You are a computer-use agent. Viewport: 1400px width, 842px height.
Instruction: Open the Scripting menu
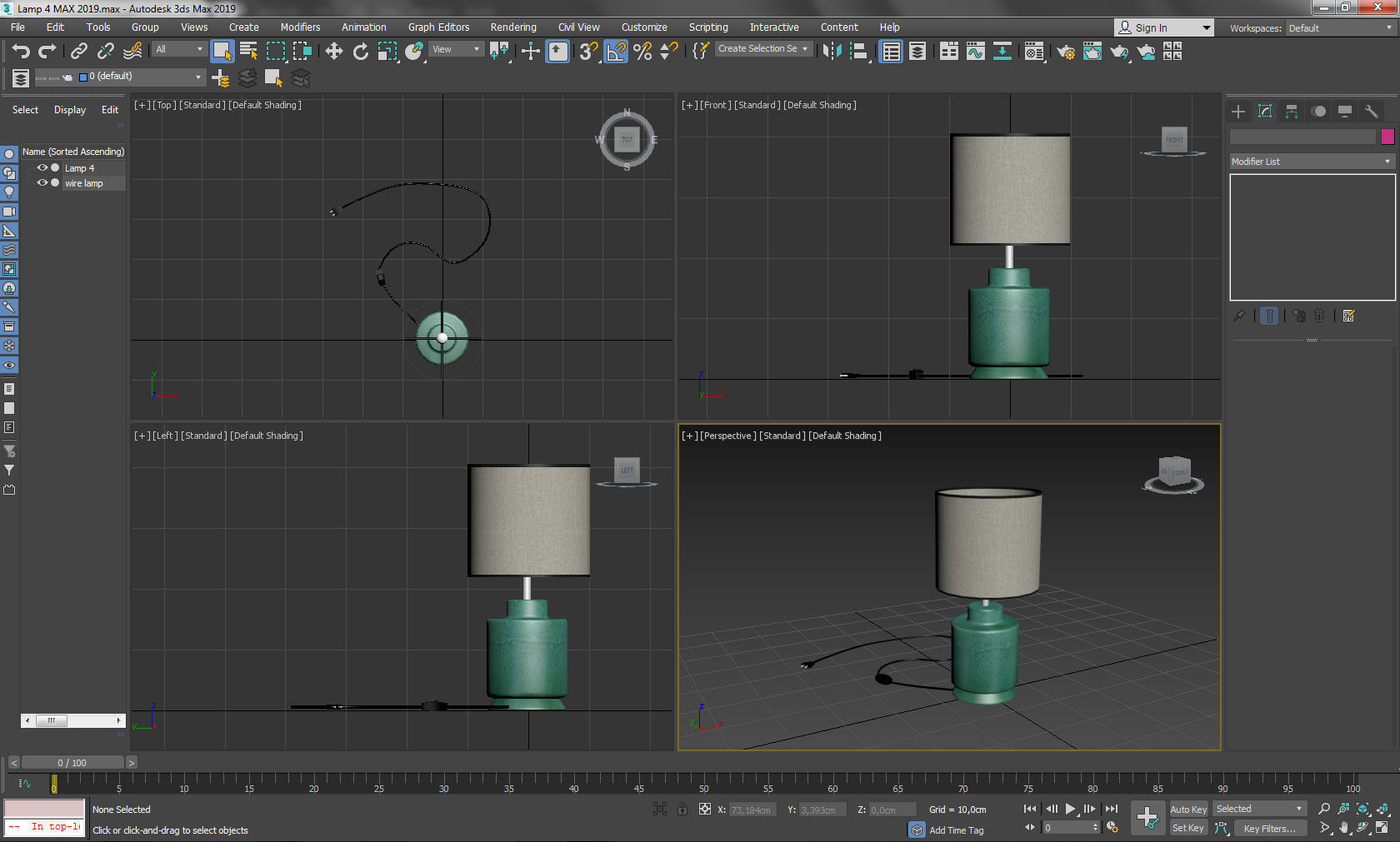coord(708,27)
